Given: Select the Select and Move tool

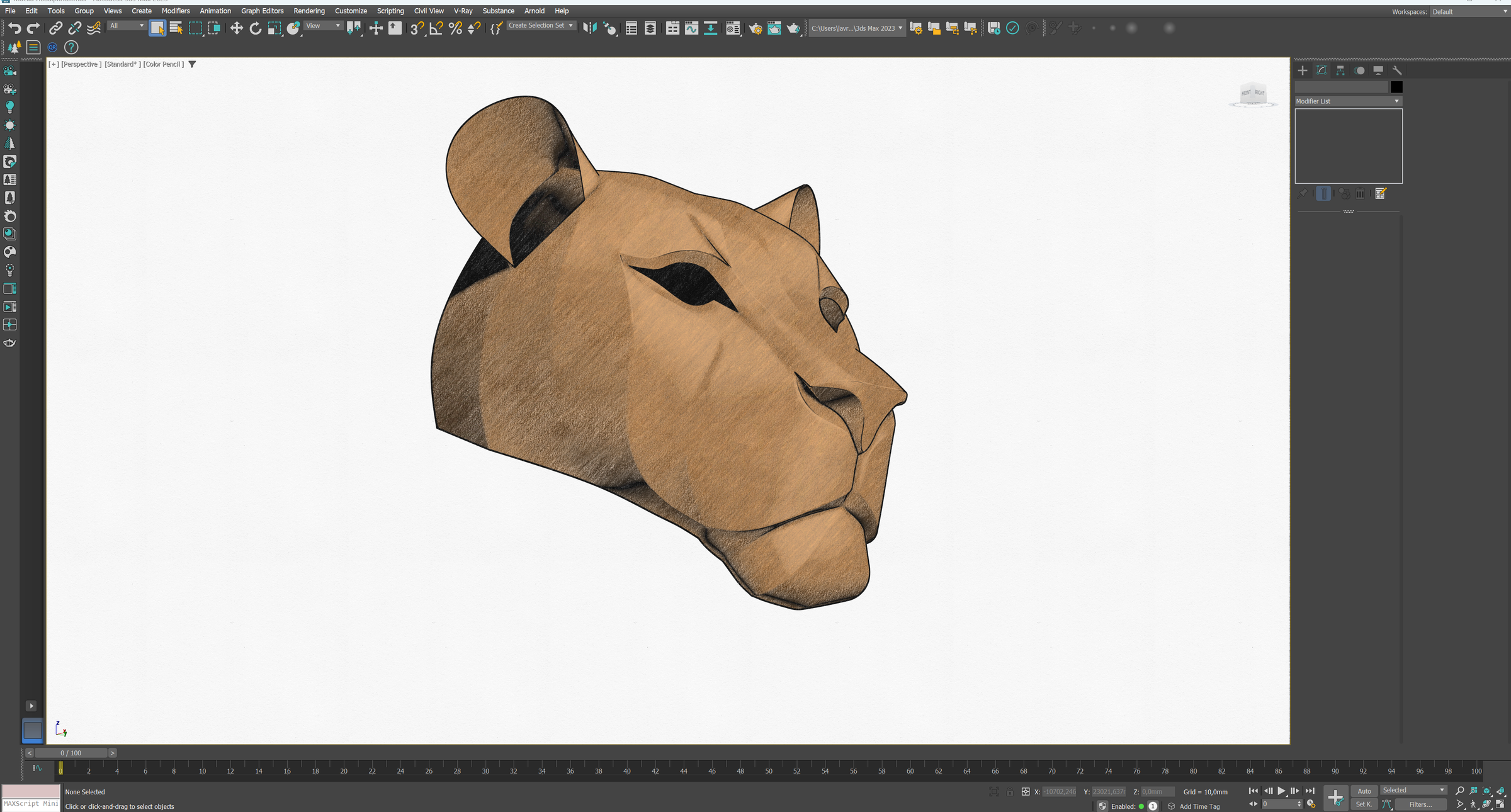Looking at the screenshot, I should point(237,28).
